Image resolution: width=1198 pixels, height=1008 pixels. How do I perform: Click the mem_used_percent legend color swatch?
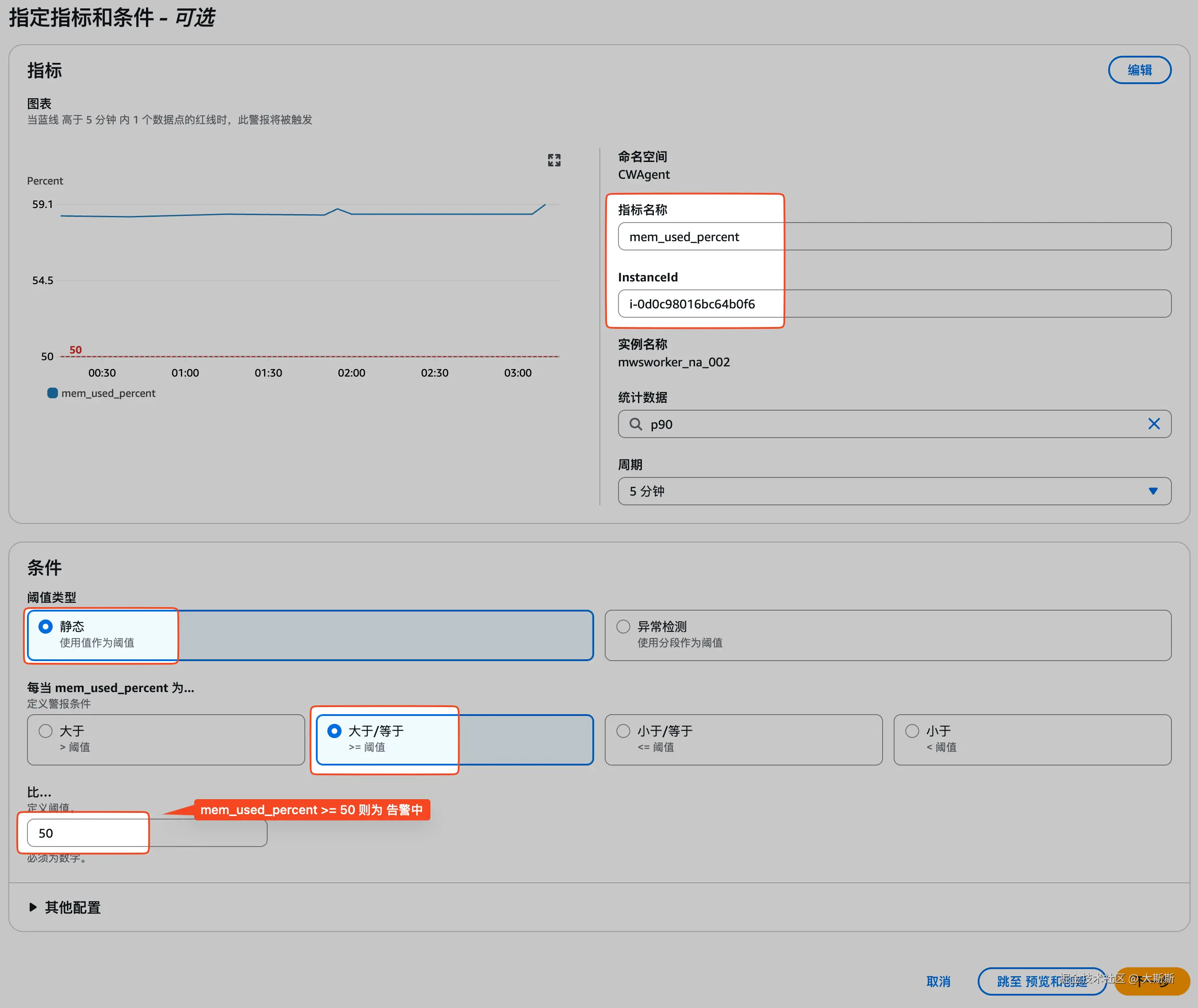[52, 393]
